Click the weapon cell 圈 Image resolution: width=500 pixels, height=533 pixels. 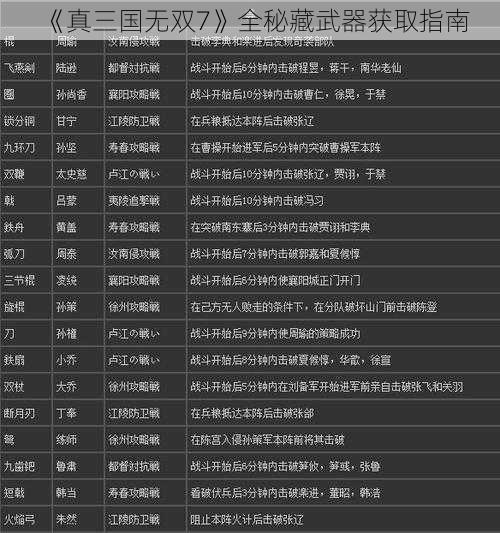click(x=9, y=94)
